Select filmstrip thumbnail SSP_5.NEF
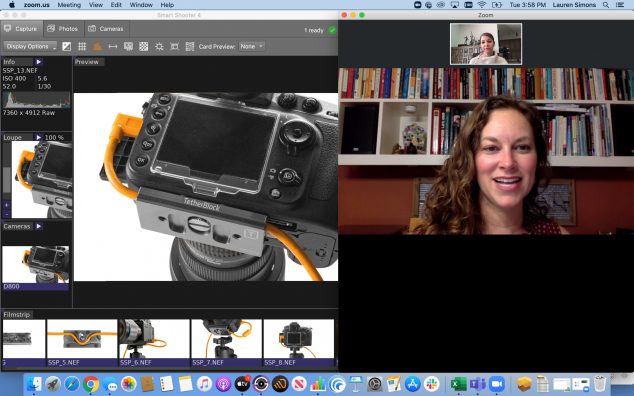Screen dimensions: 634x396 pyautogui.click(x=82, y=342)
